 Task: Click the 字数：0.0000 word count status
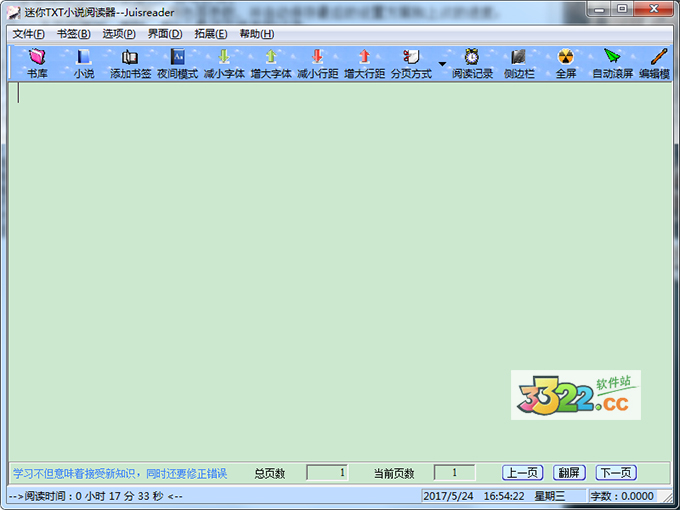(x=622, y=496)
